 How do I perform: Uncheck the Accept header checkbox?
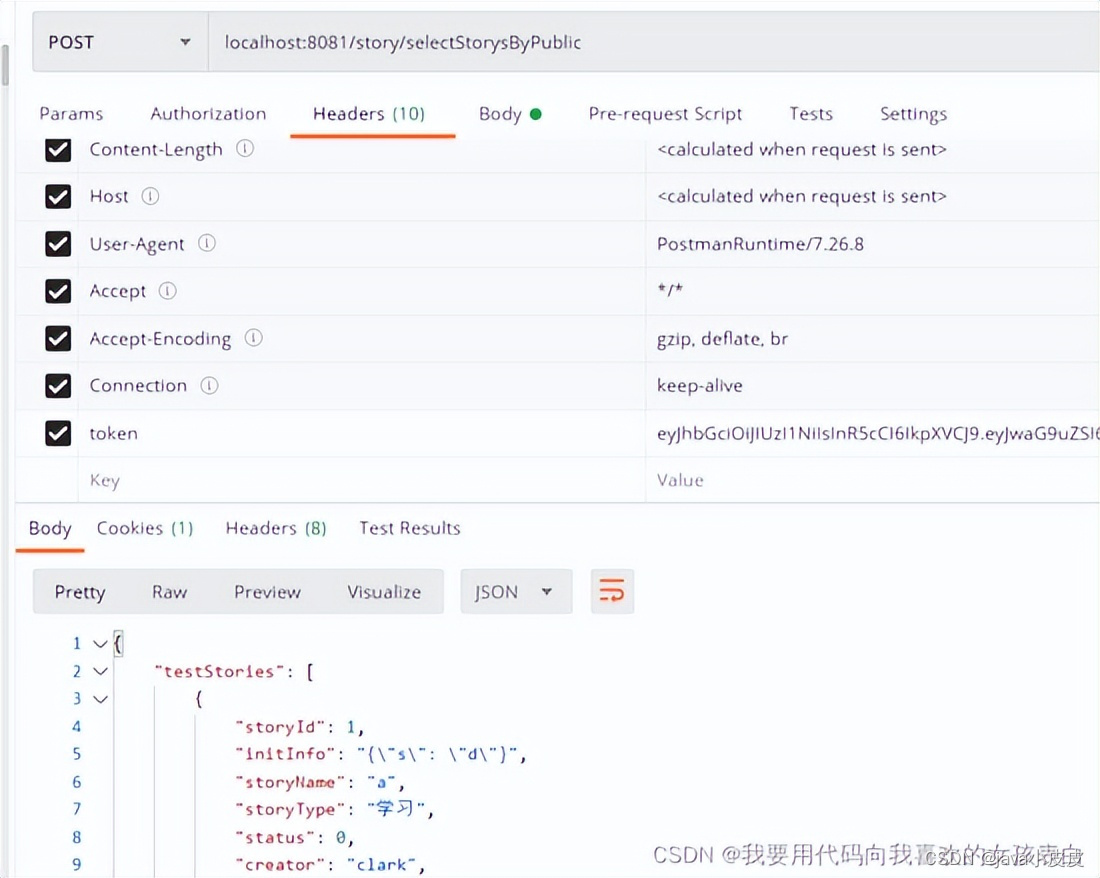point(58,291)
